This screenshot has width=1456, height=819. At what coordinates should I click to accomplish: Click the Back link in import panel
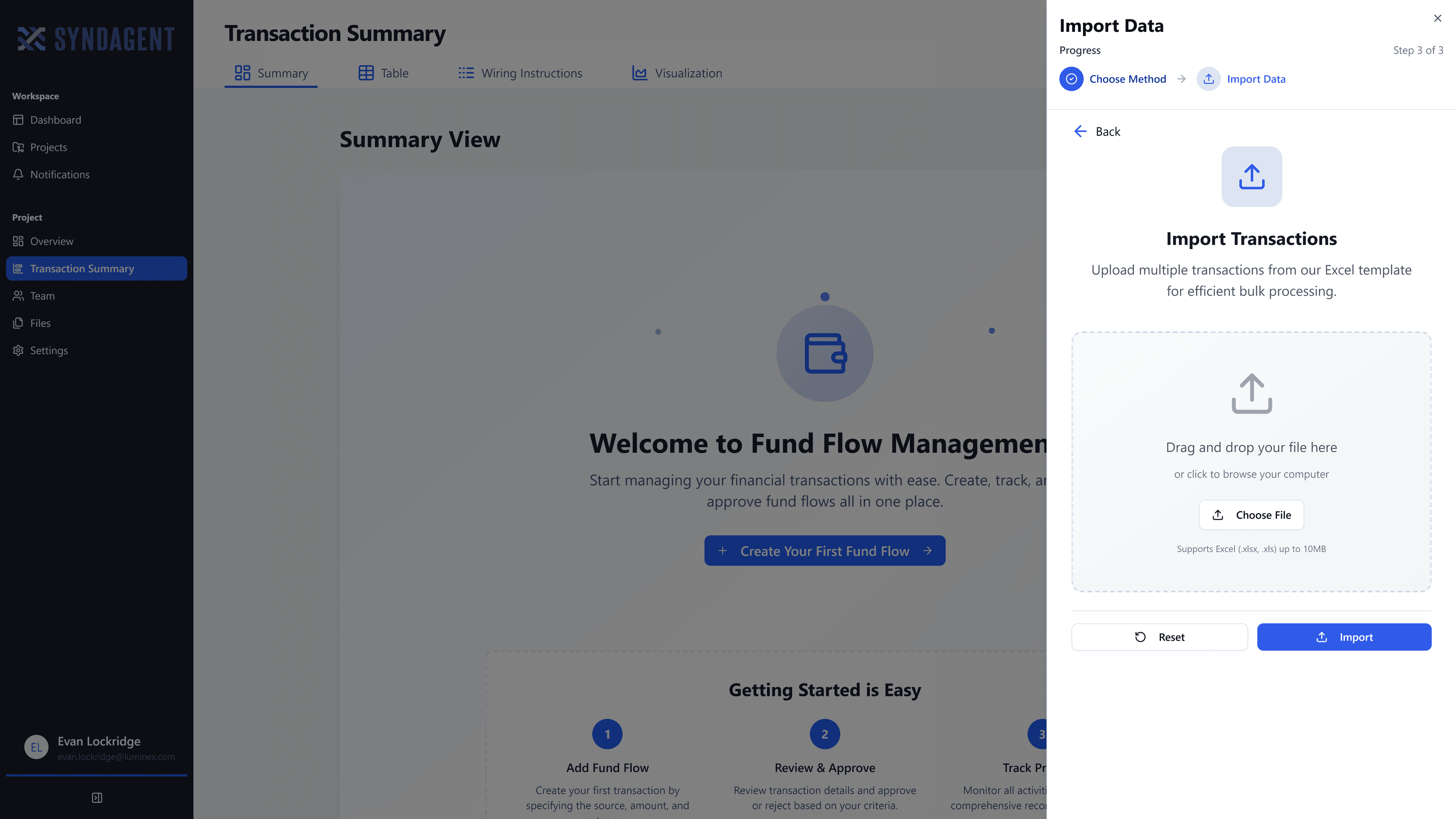(x=1097, y=131)
